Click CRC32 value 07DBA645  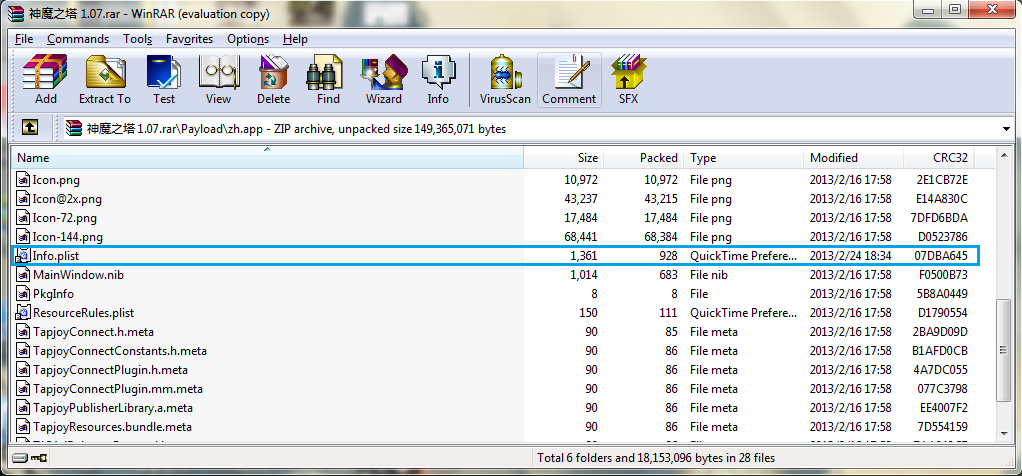[x=941, y=256]
